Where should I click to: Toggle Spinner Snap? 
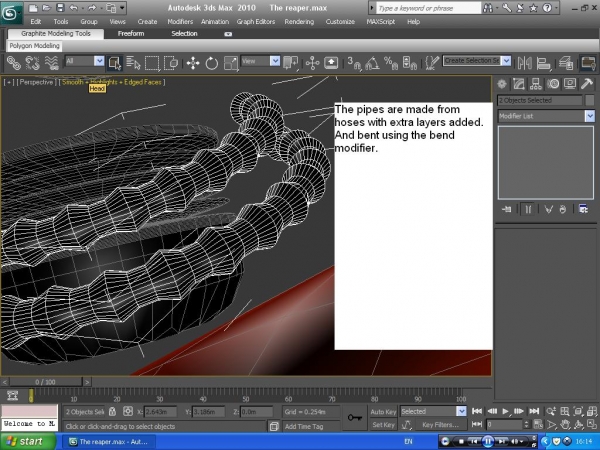409,63
